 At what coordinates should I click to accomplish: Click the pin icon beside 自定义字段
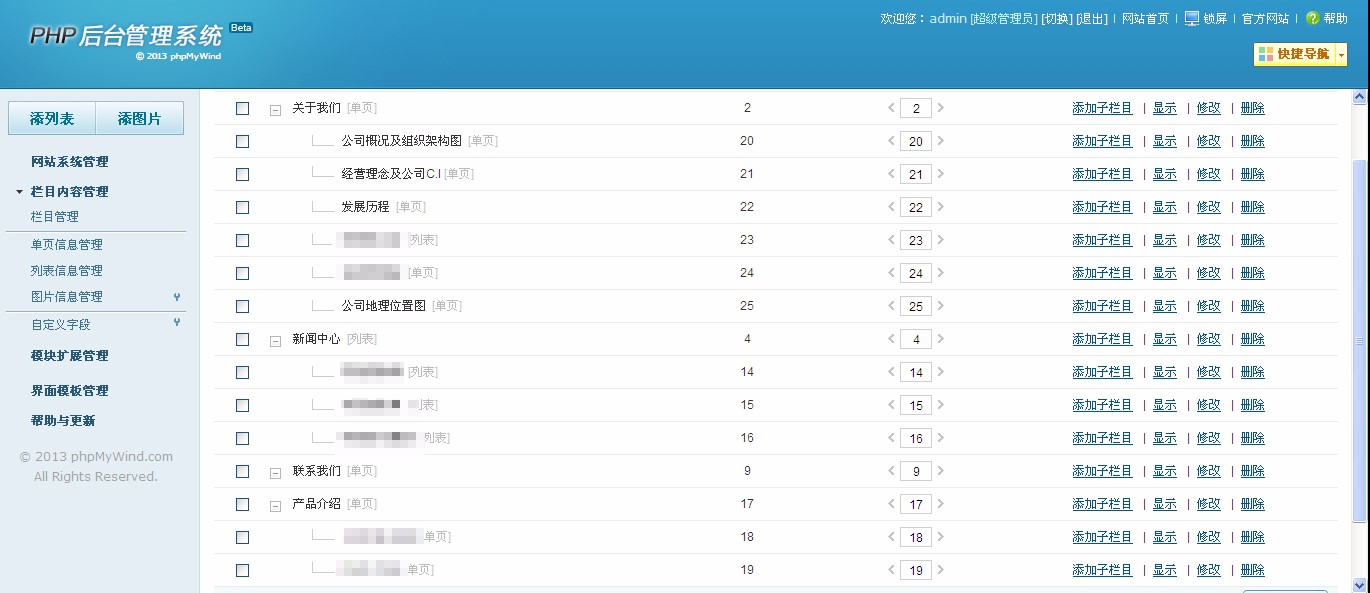(176, 323)
